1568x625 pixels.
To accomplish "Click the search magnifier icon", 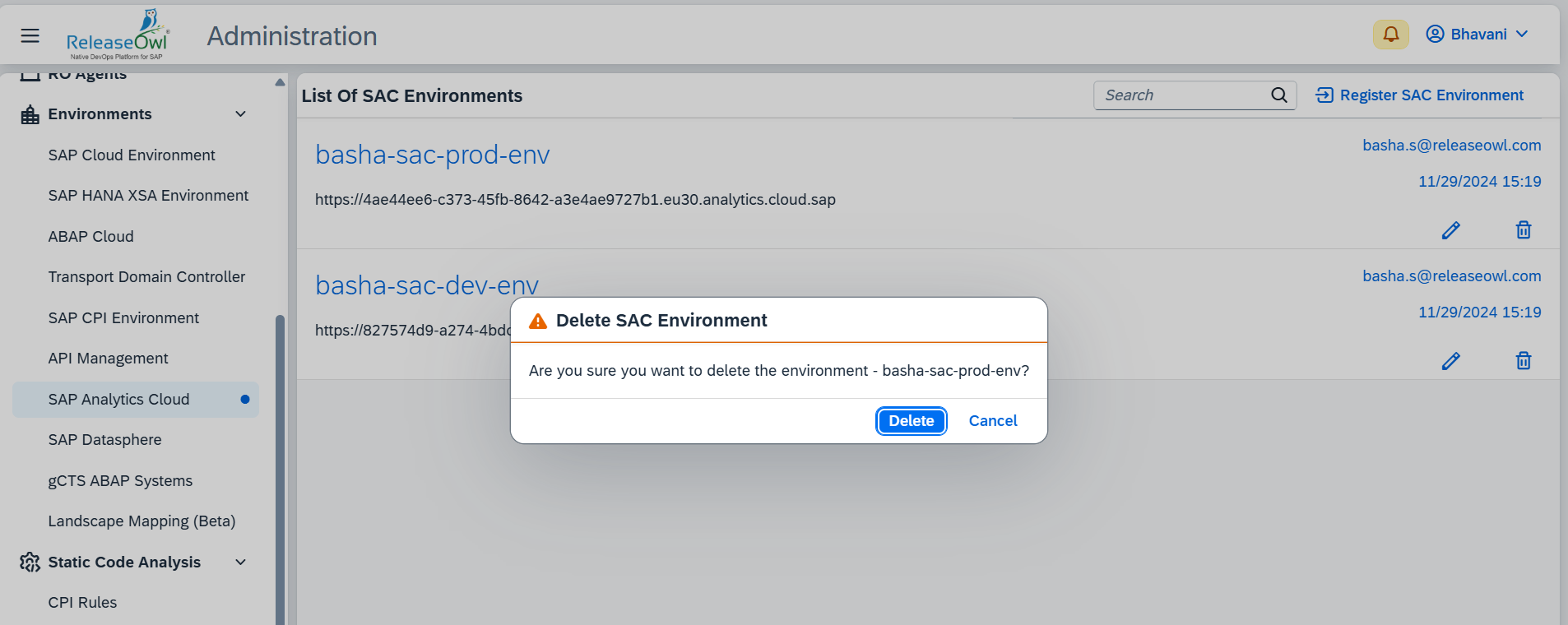I will [1278, 95].
